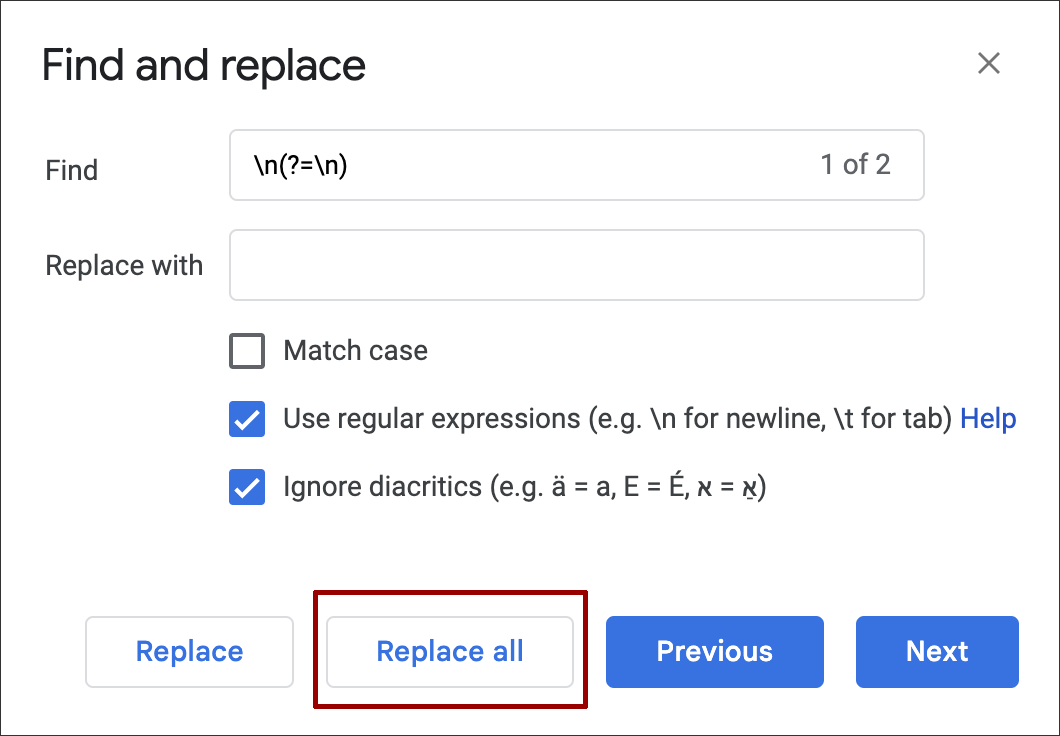
Task: Click the 1 of 2 match counter
Action: (855, 165)
